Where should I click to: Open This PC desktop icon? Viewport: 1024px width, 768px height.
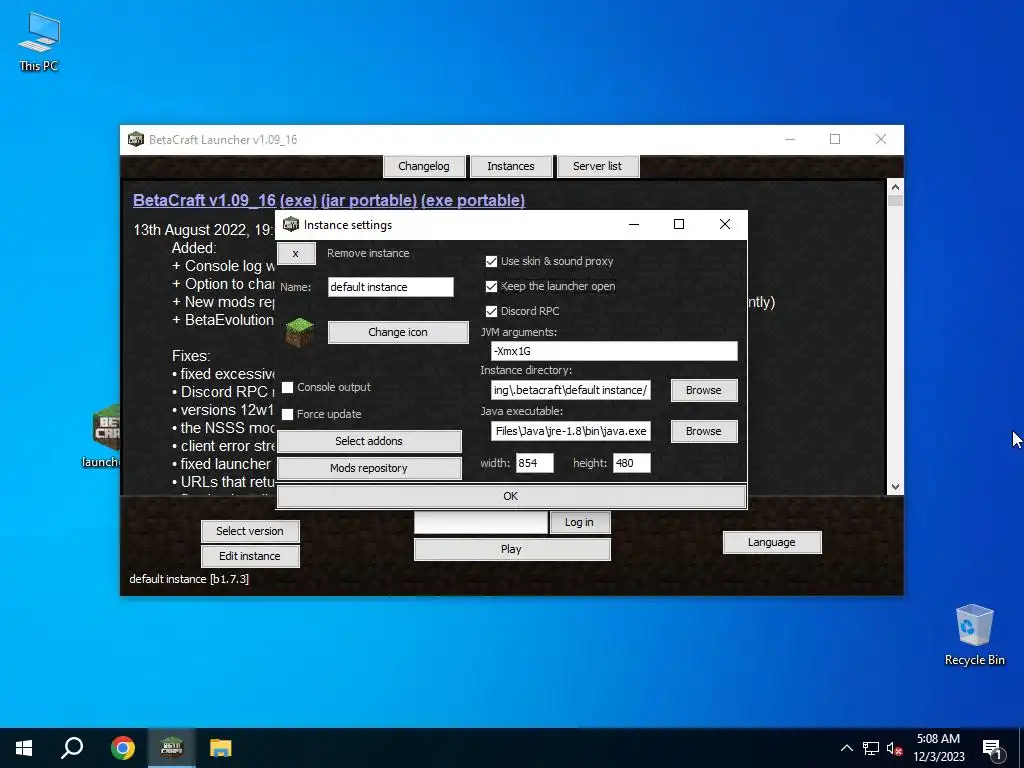pyautogui.click(x=39, y=40)
